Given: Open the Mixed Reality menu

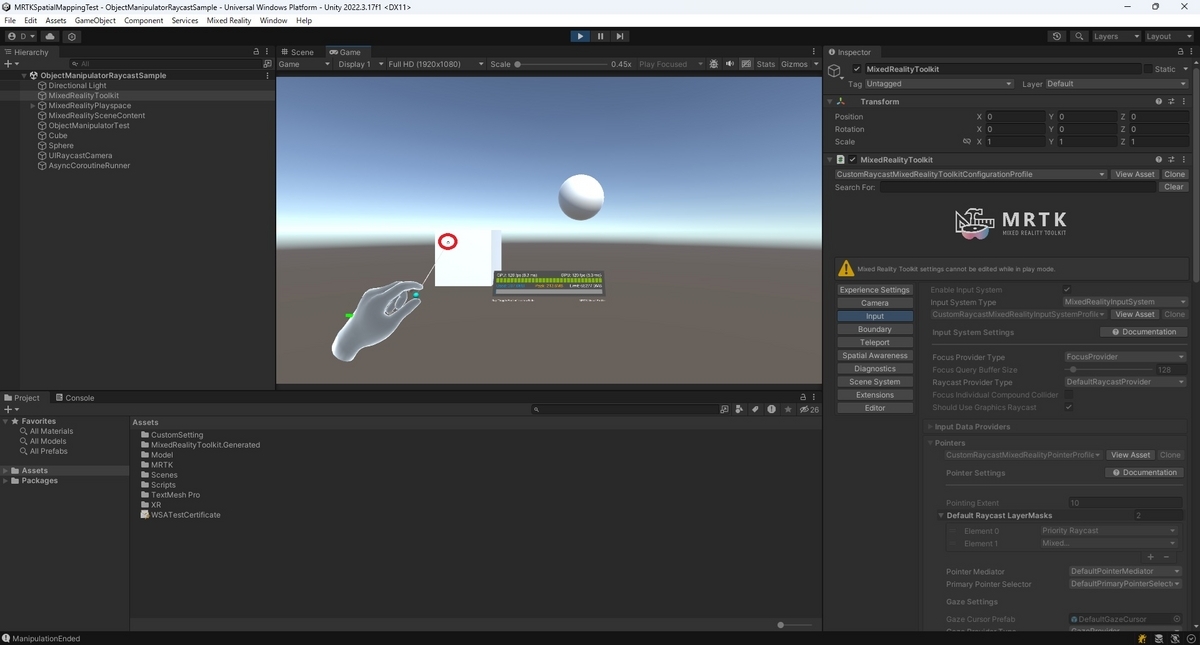Looking at the screenshot, I should pyautogui.click(x=229, y=20).
